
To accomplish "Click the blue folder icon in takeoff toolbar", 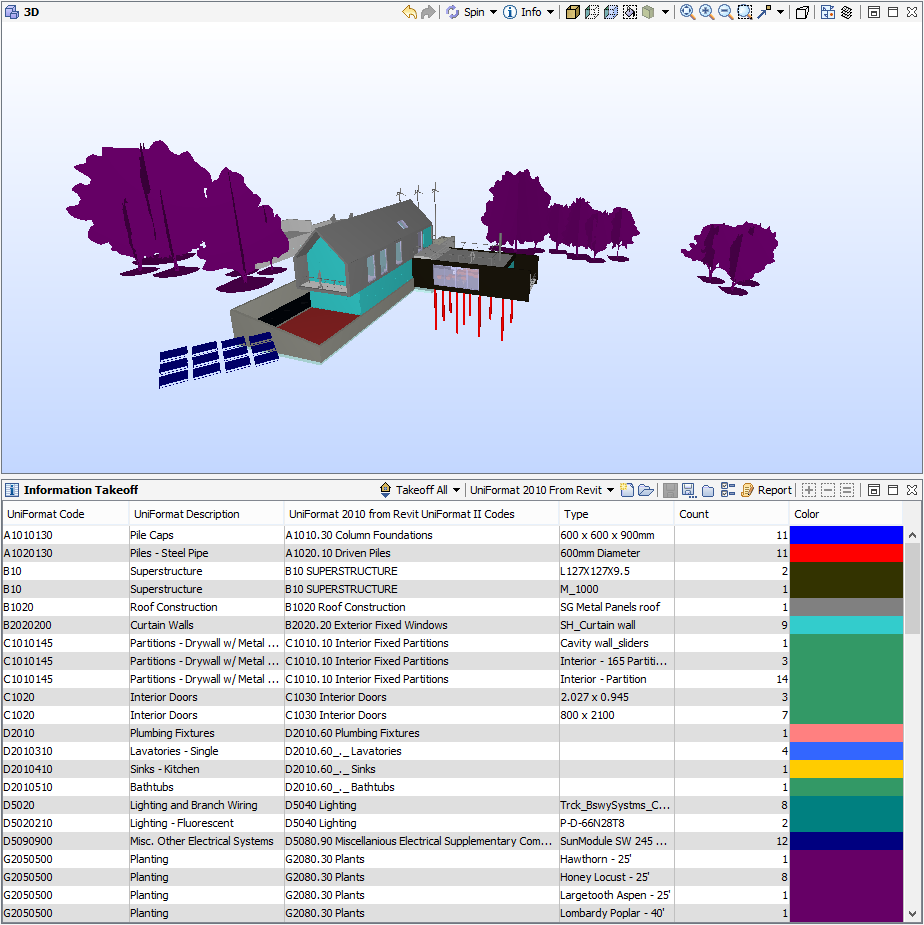I will tap(708, 490).
